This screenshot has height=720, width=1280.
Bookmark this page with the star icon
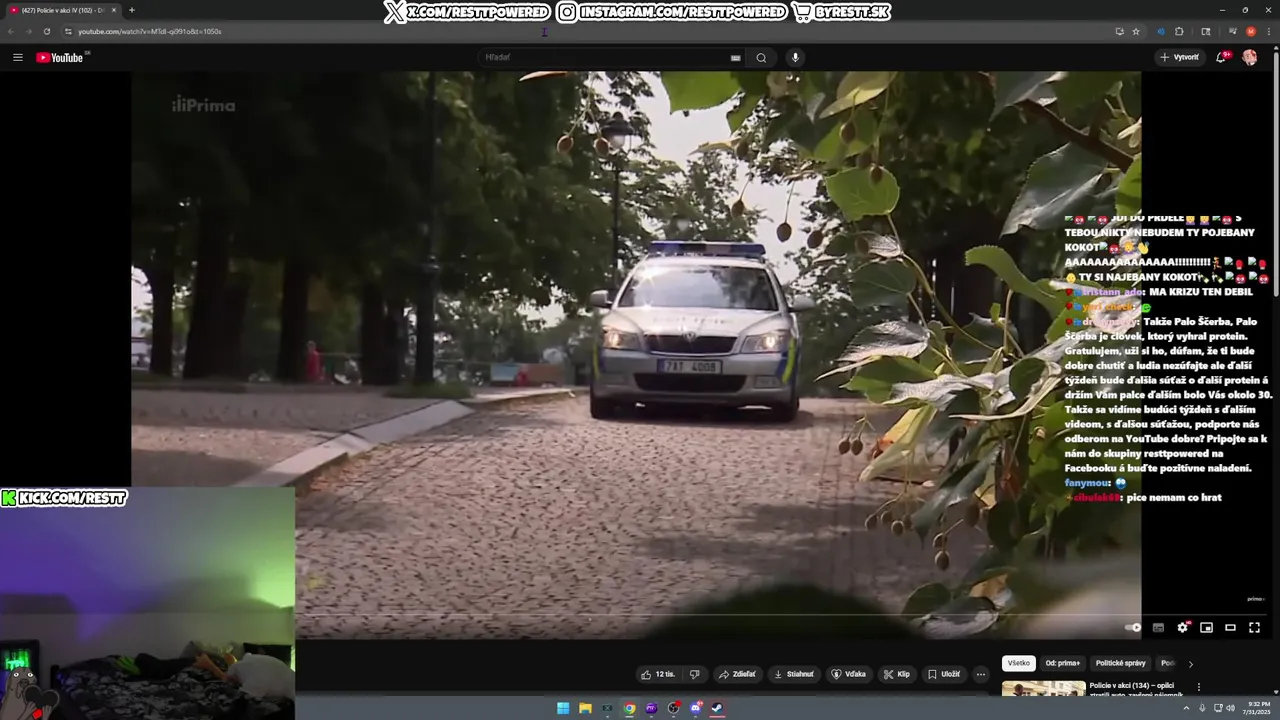[x=1136, y=31]
